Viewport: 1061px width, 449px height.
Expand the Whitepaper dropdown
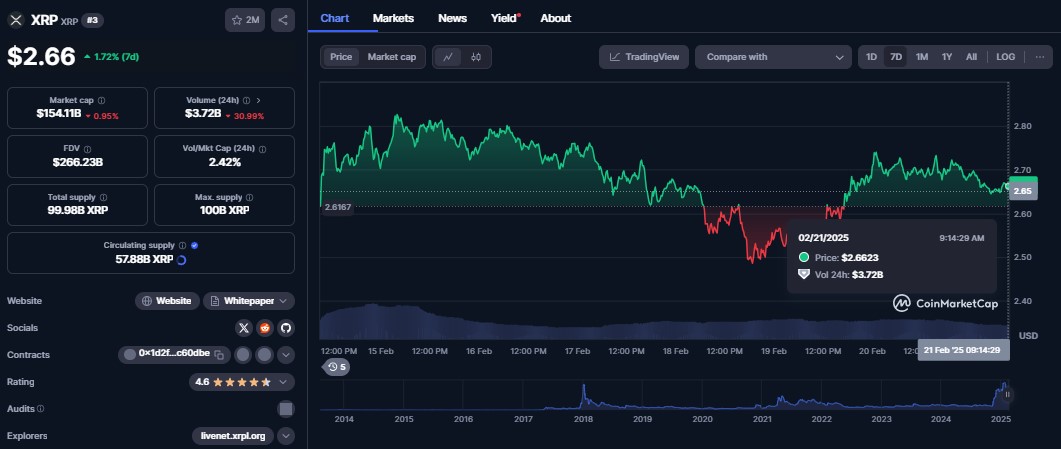tap(249, 301)
